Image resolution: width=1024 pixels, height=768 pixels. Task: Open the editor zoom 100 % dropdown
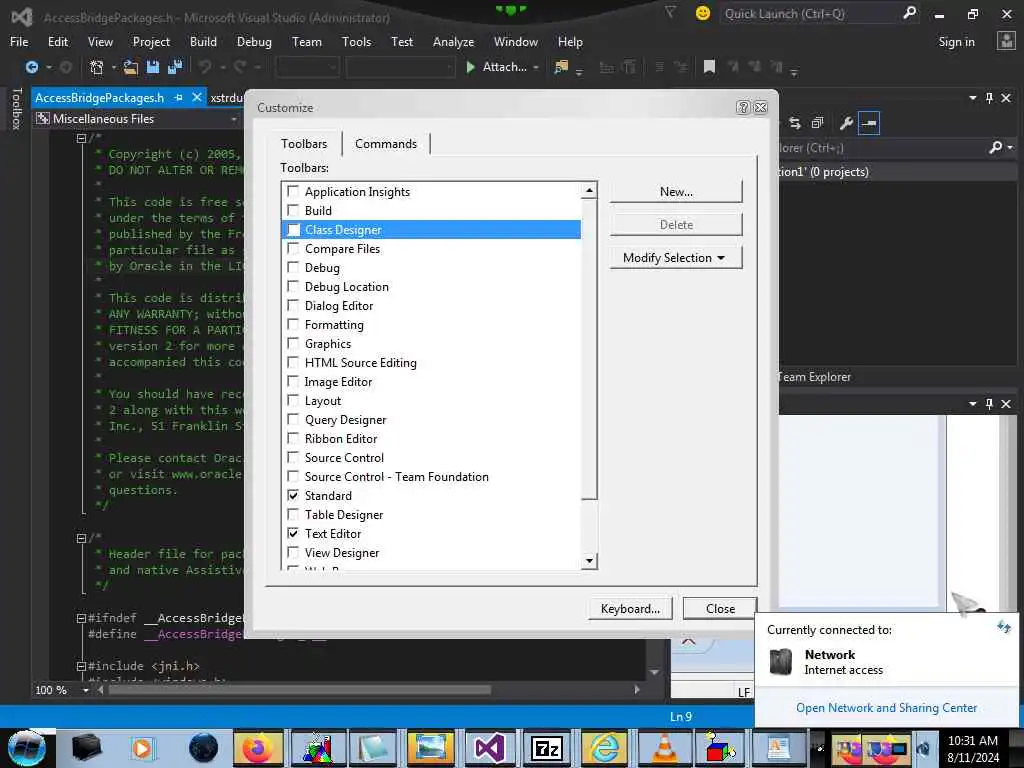click(86, 690)
